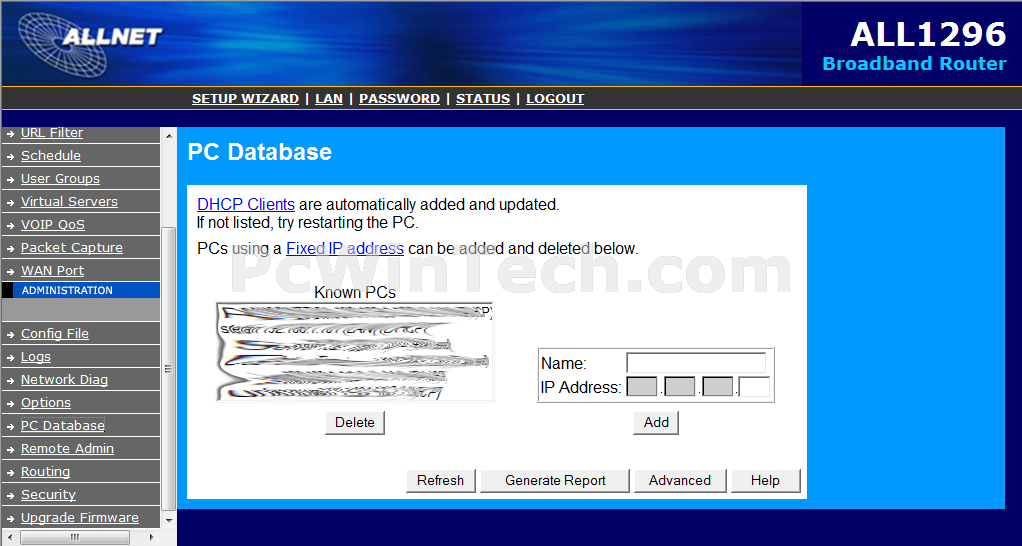This screenshot has width=1022, height=546.
Task: Focus the last IP Address octet field
Action: tap(754, 386)
